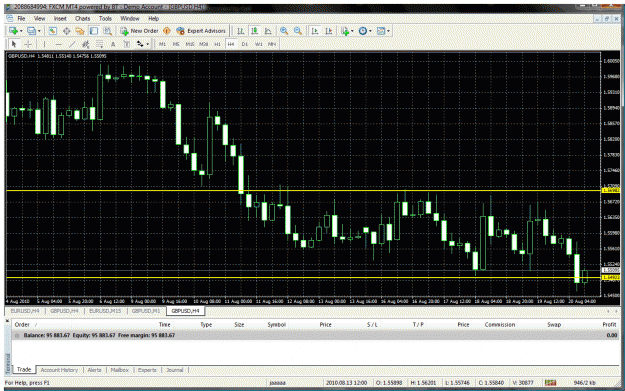Open the Tools menu
Screen dimensions: 625x391
point(105,18)
